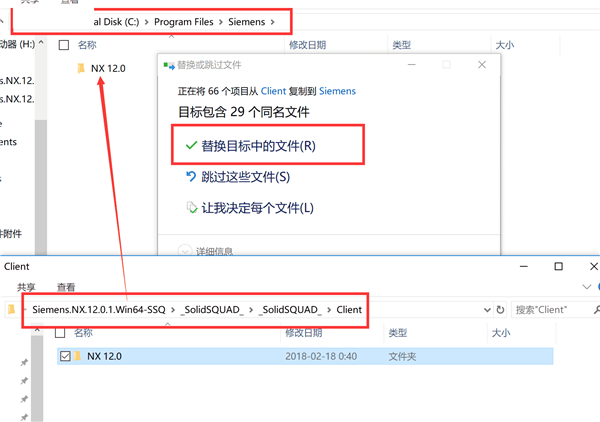Minimize the Client window
The height and width of the screenshot is (422, 600).
point(524,266)
